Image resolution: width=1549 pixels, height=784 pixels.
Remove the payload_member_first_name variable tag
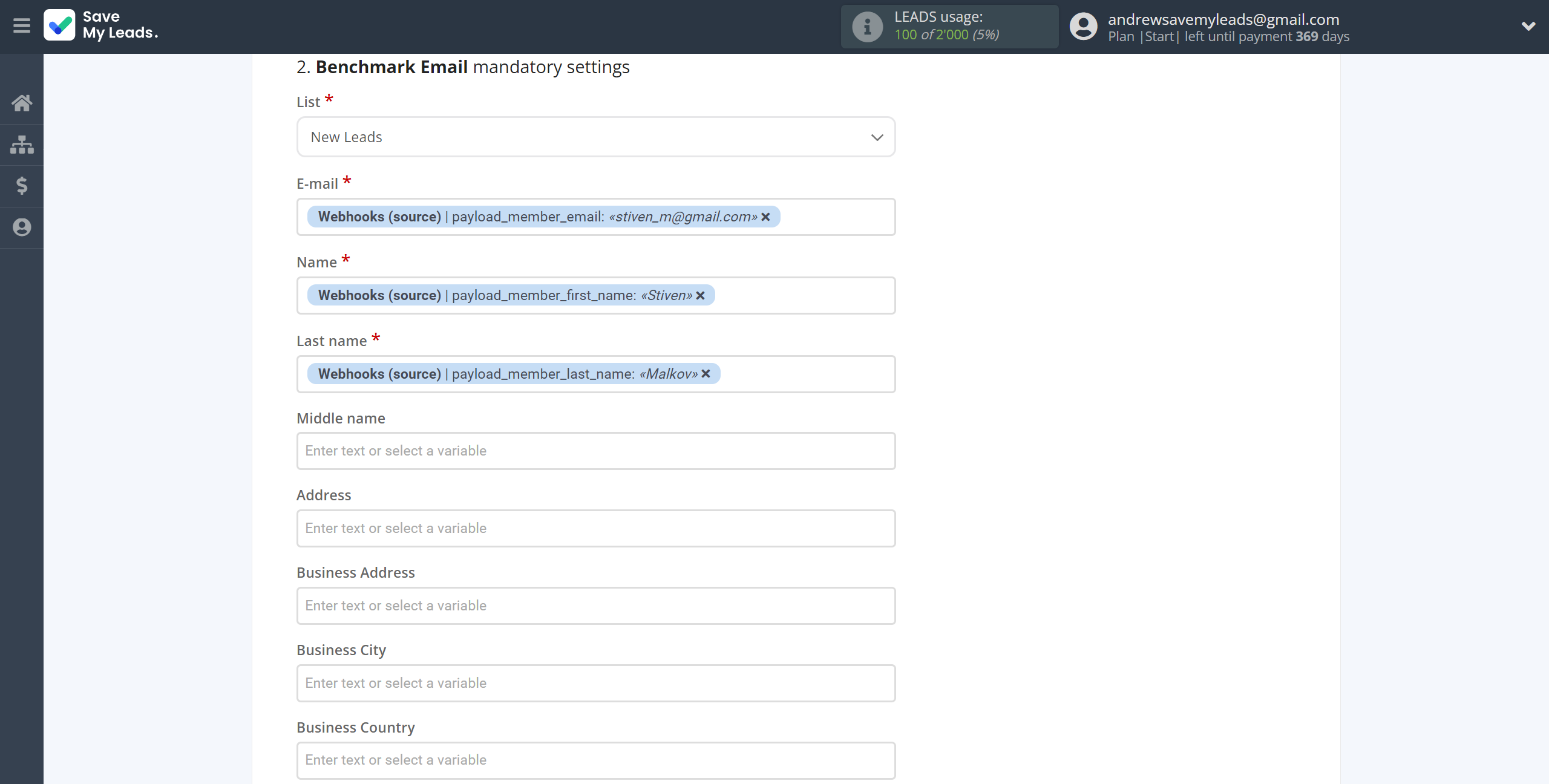pyautogui.click(x=701, y=296)
